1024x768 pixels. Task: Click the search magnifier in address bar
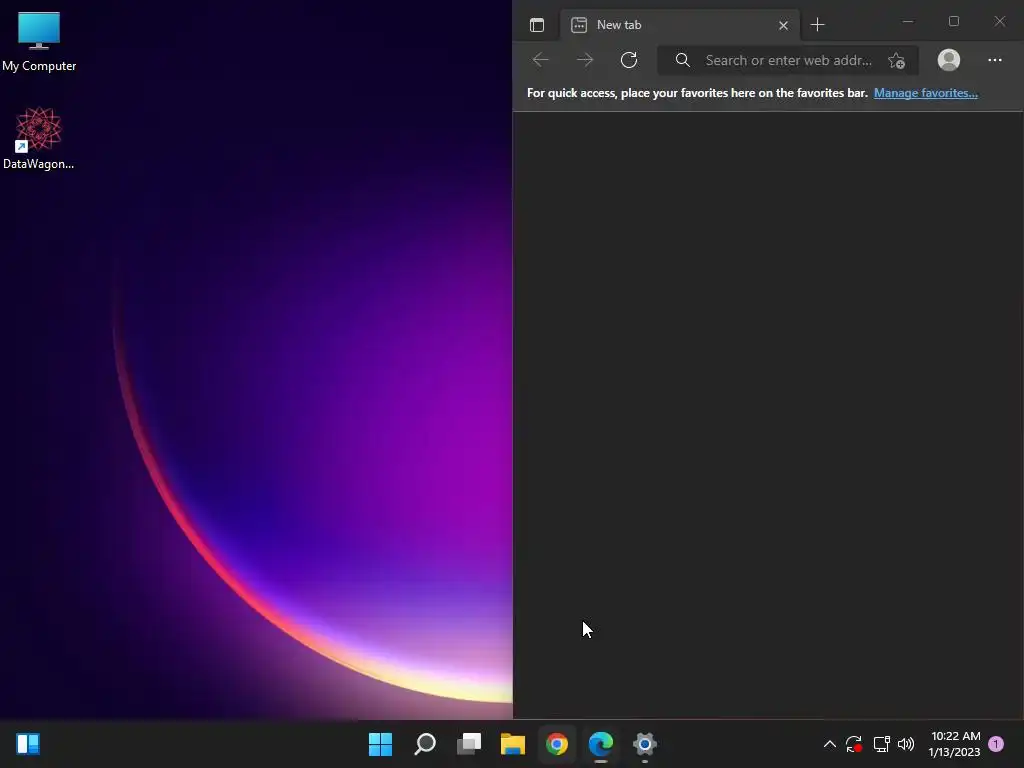point(682,60)
